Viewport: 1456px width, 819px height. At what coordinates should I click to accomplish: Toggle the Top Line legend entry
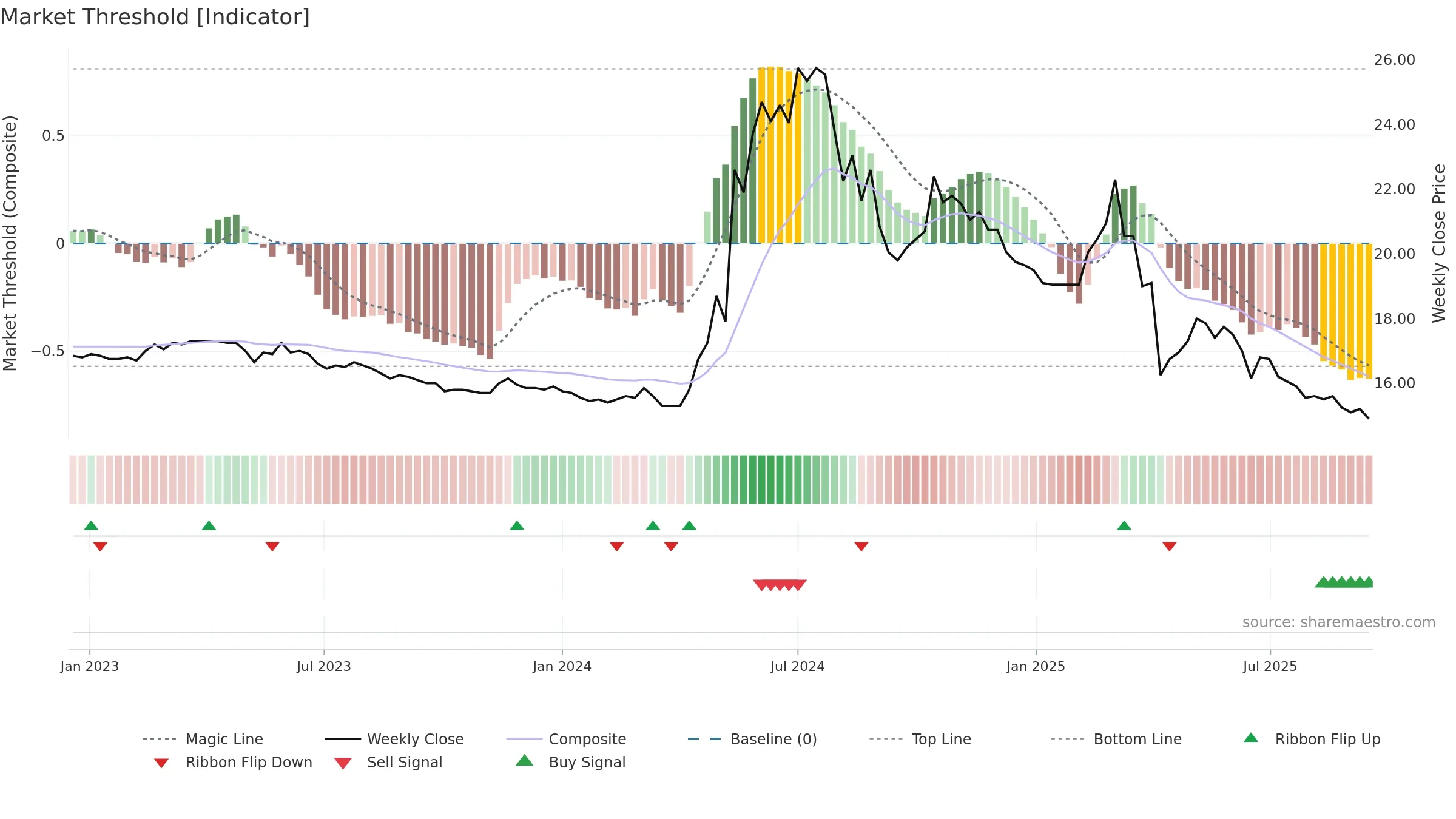pyautogui.click(x=920, y=739)
